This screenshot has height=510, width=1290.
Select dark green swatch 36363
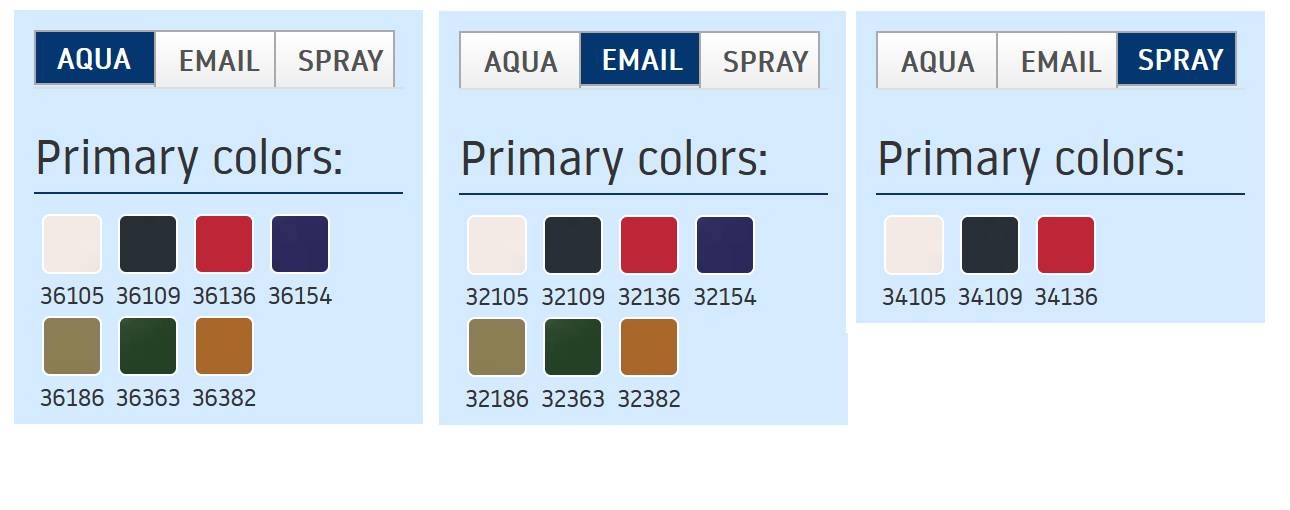[x=148, y=346]
